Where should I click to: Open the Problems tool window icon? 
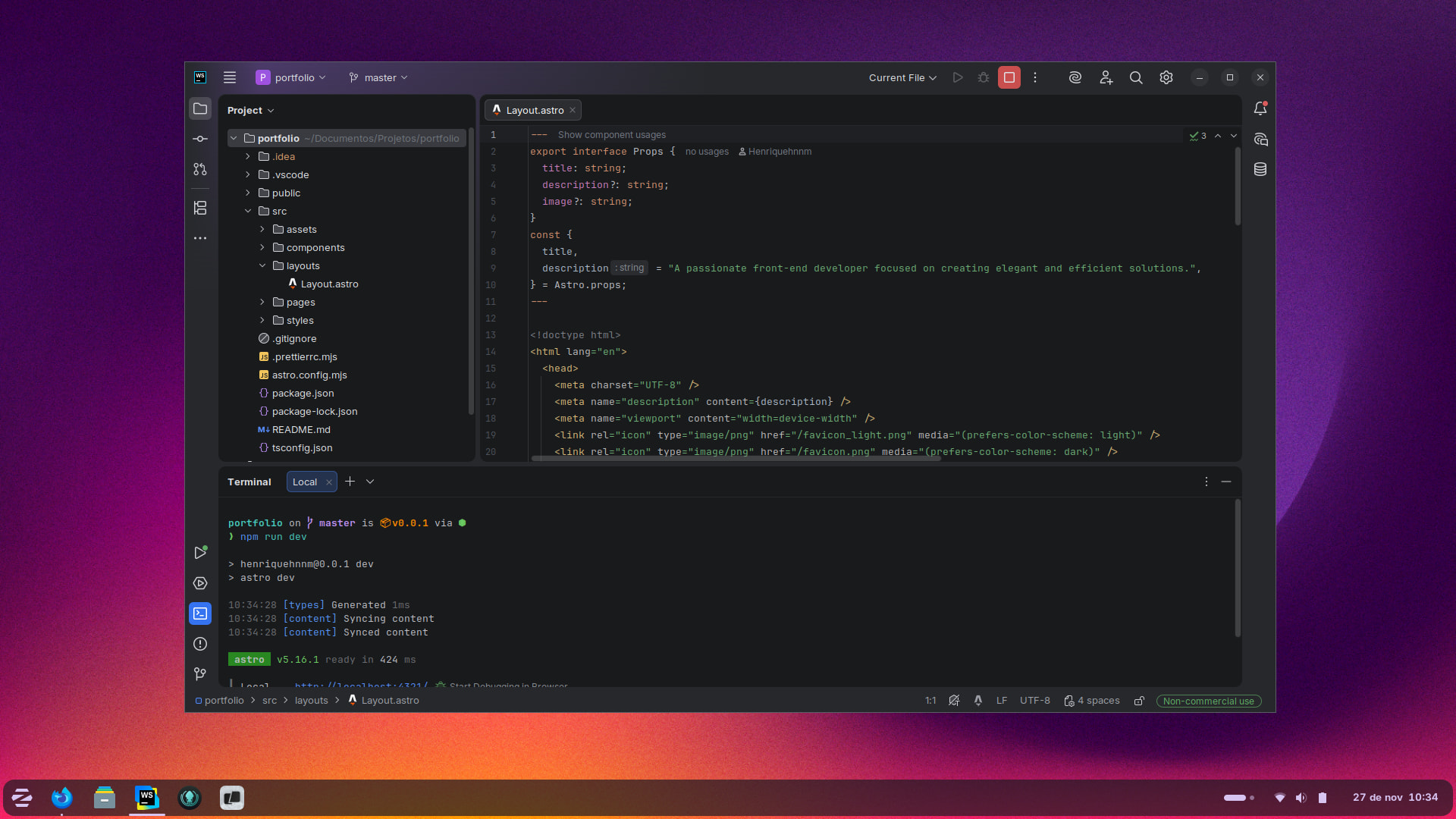click(200, 644)
